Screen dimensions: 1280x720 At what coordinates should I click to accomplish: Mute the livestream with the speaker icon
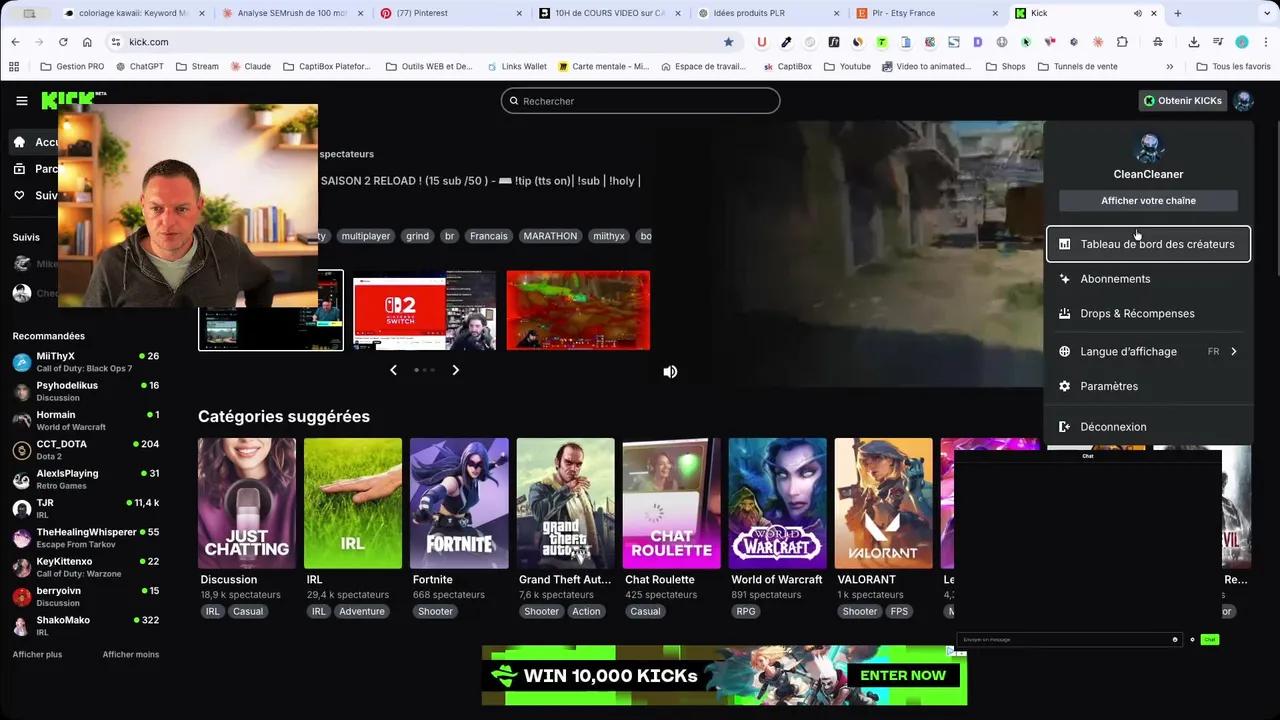670,371
